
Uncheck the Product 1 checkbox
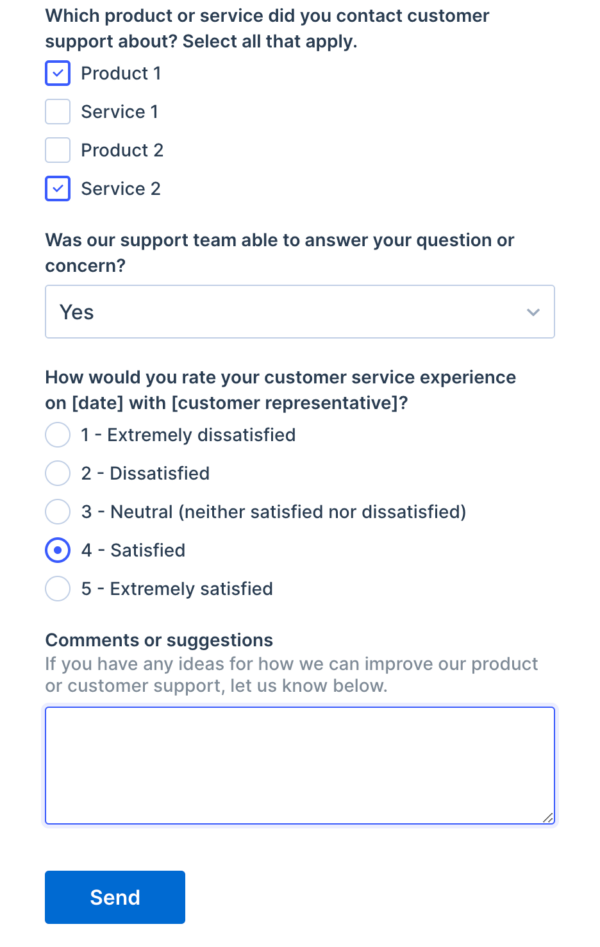pos(57,73)
